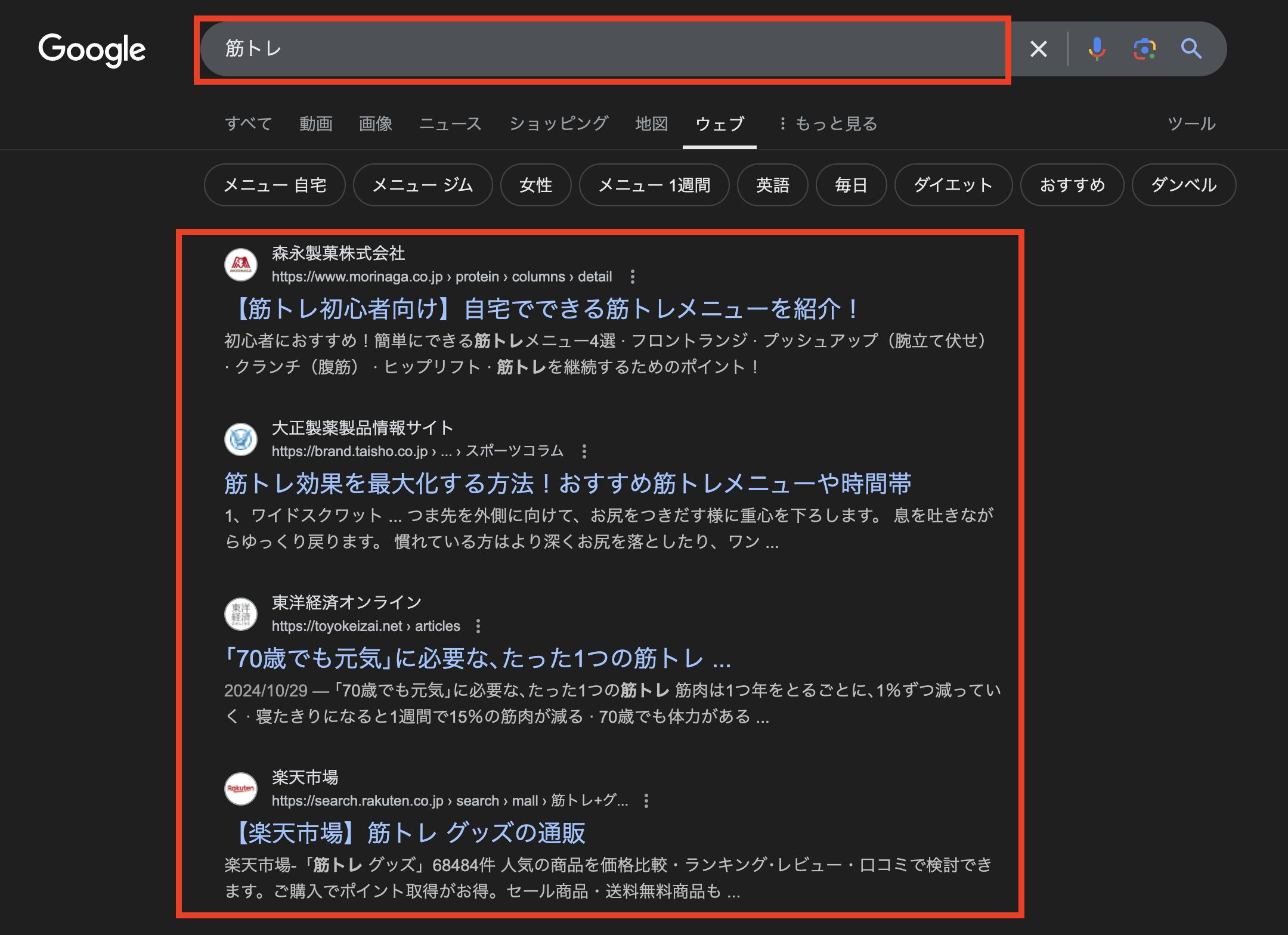This screenshot has height=935, width=1288.
Task: Click the Taisho site favicon
Action: tap(241, 439)
